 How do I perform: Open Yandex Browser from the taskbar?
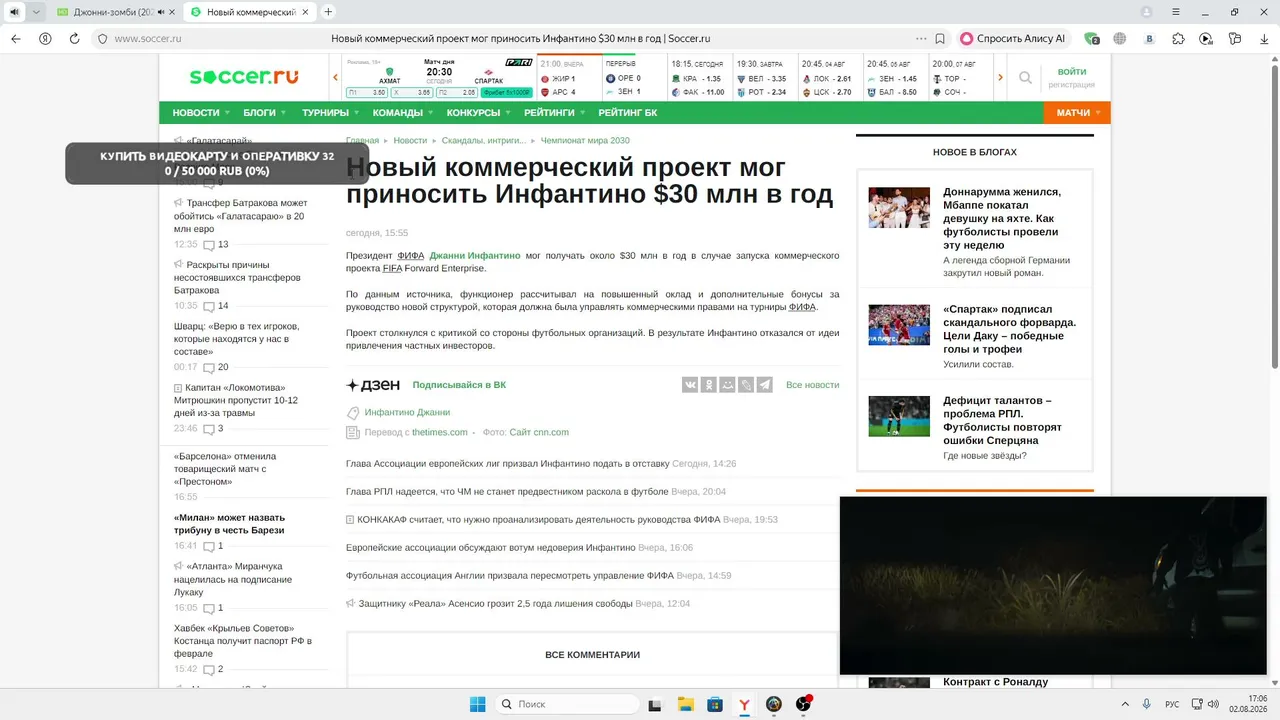click(x=744, y=704)
